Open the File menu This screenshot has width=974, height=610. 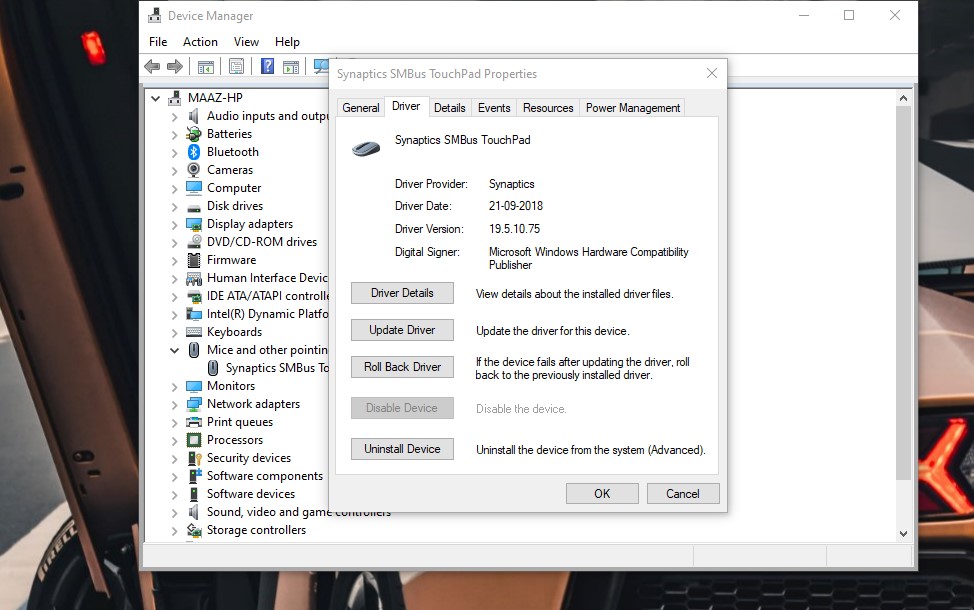click(x=158, y=42)
